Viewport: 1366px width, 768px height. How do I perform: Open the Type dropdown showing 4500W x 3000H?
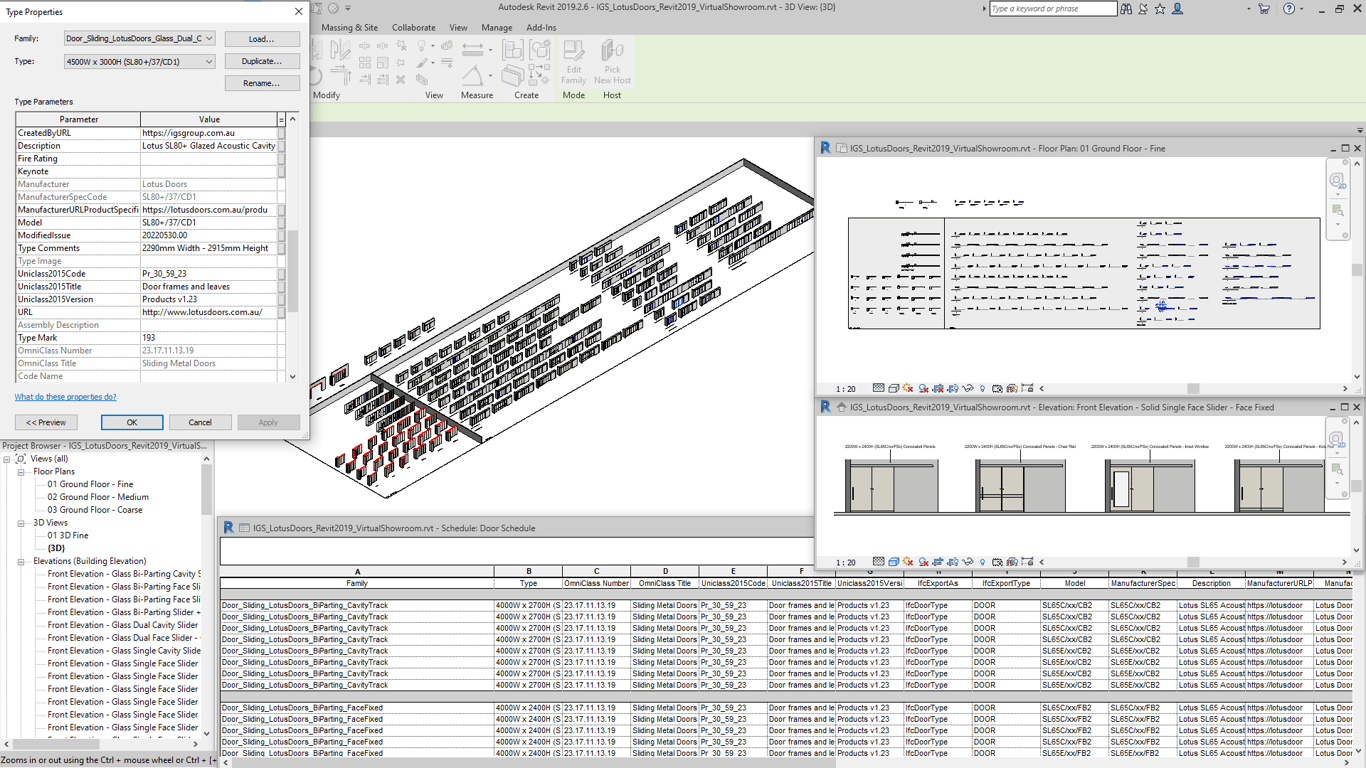(x=209, y=61)
